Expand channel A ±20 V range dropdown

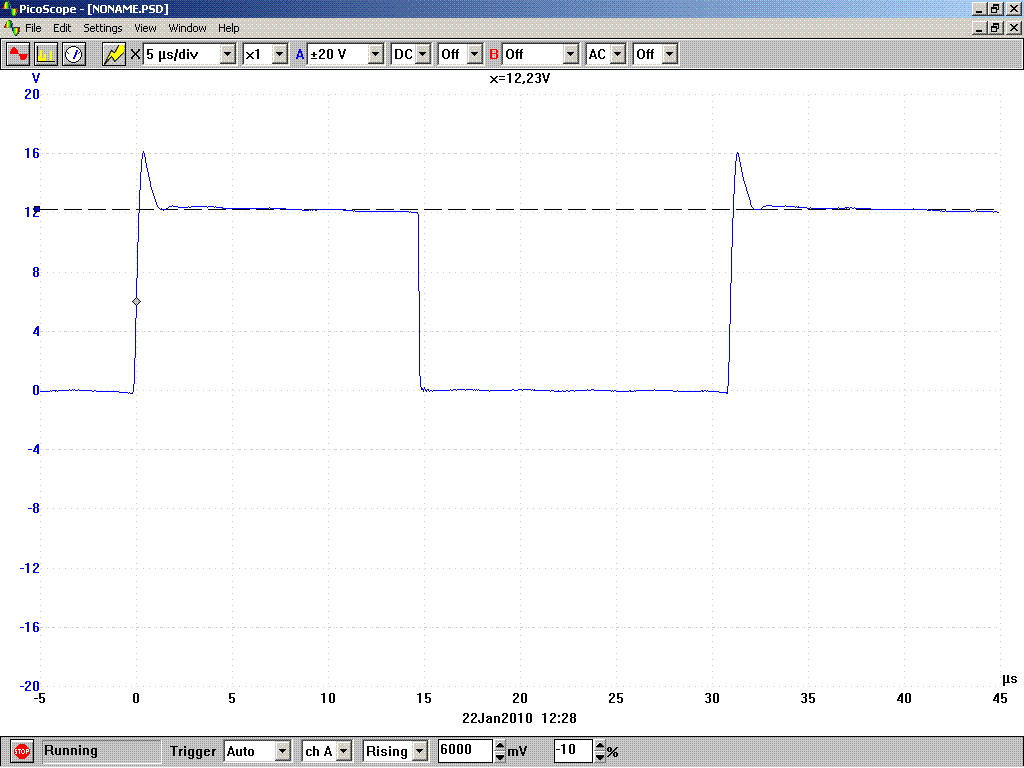click(x=376, y=54)
